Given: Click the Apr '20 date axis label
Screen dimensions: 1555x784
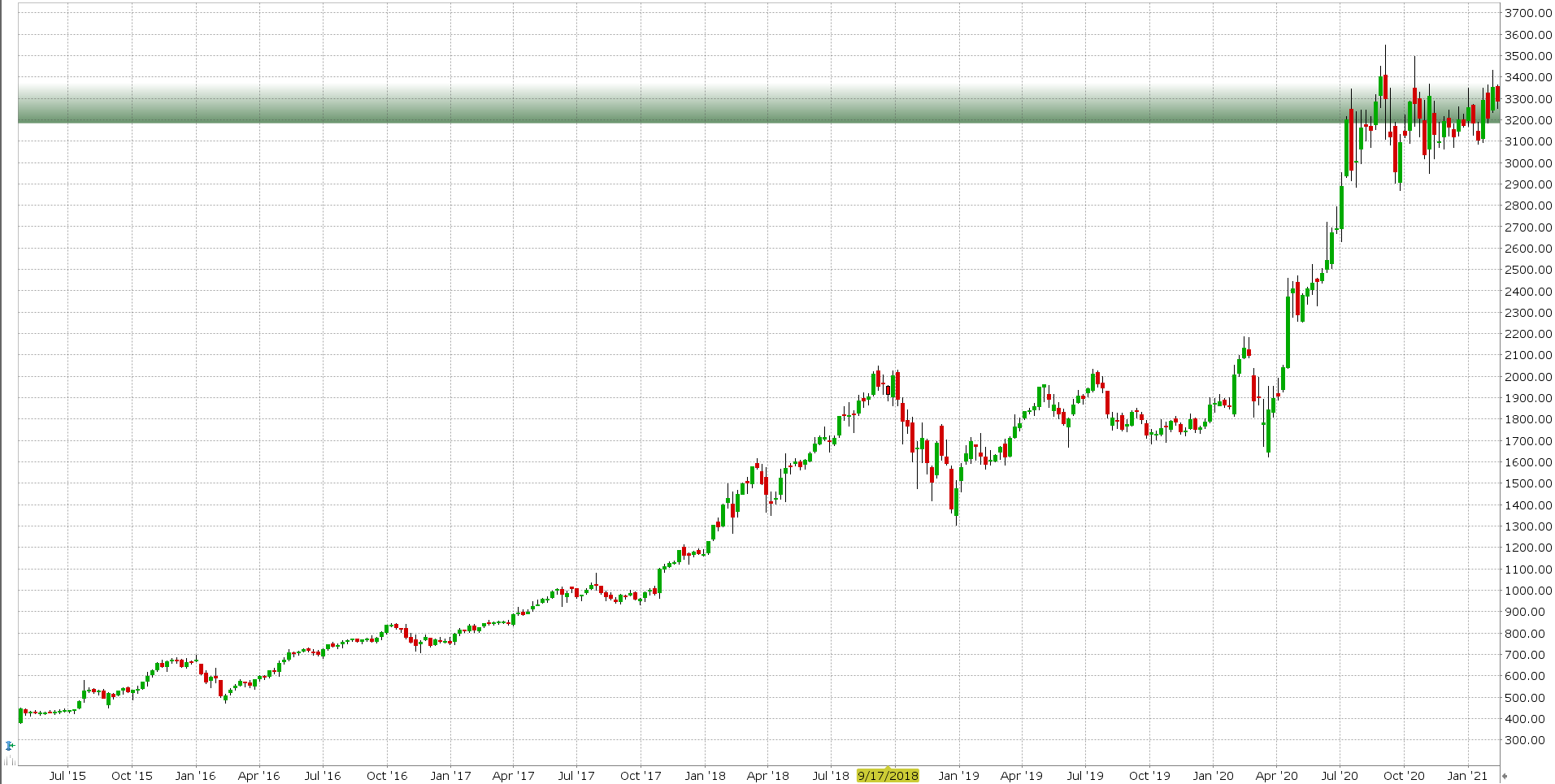Looking at the screenshot, I should [1277, 775].
